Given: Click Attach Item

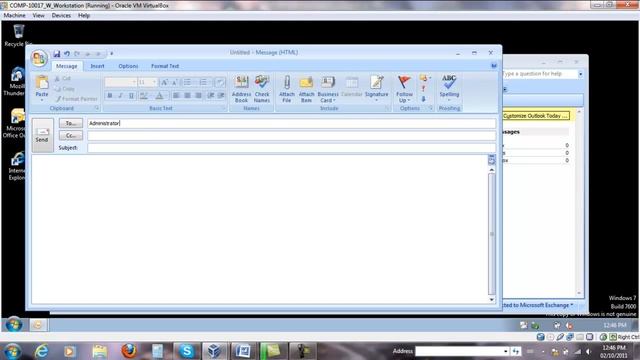Looking at the screenshot, I should 306,89.
